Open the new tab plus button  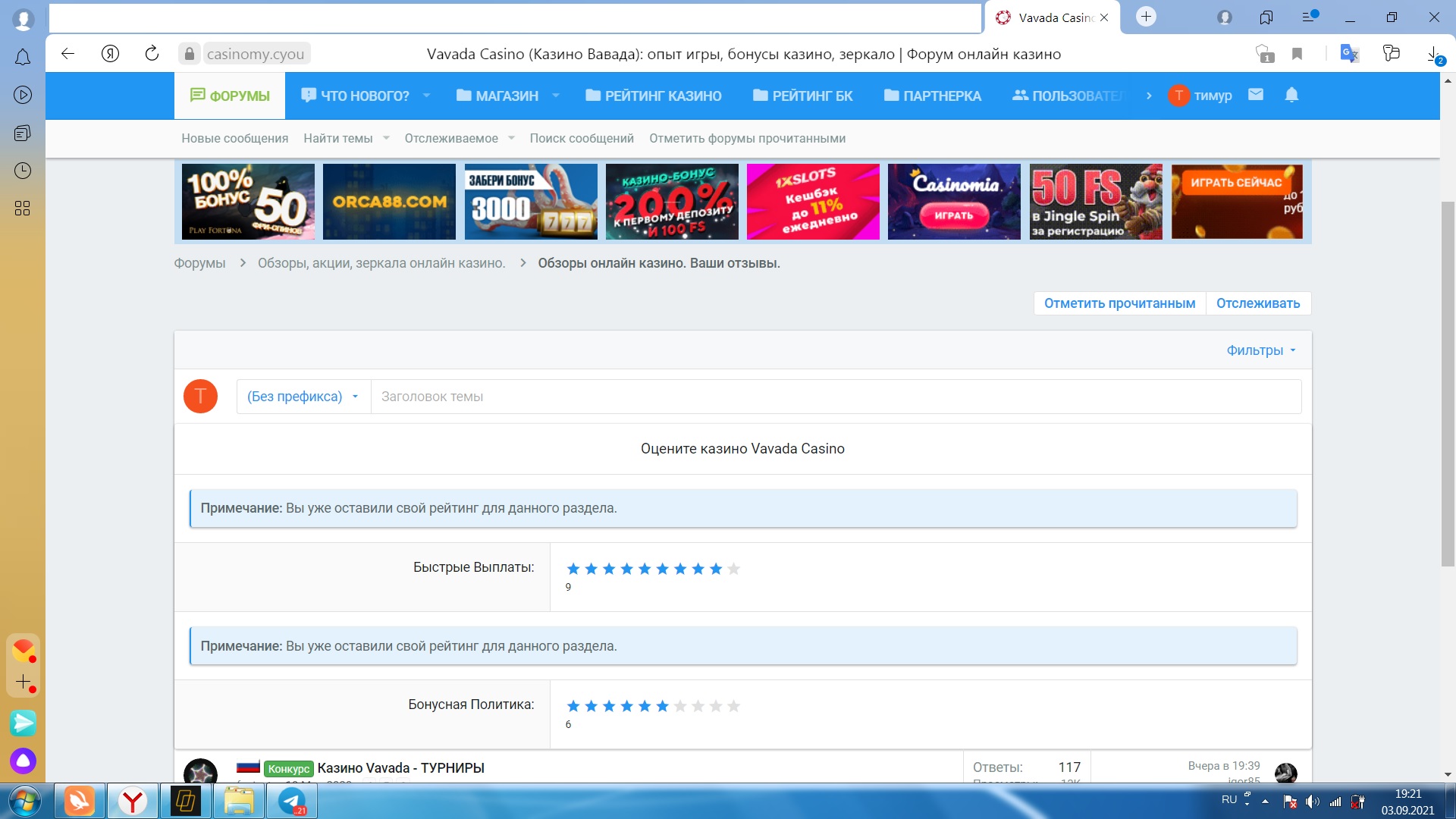1146,17
